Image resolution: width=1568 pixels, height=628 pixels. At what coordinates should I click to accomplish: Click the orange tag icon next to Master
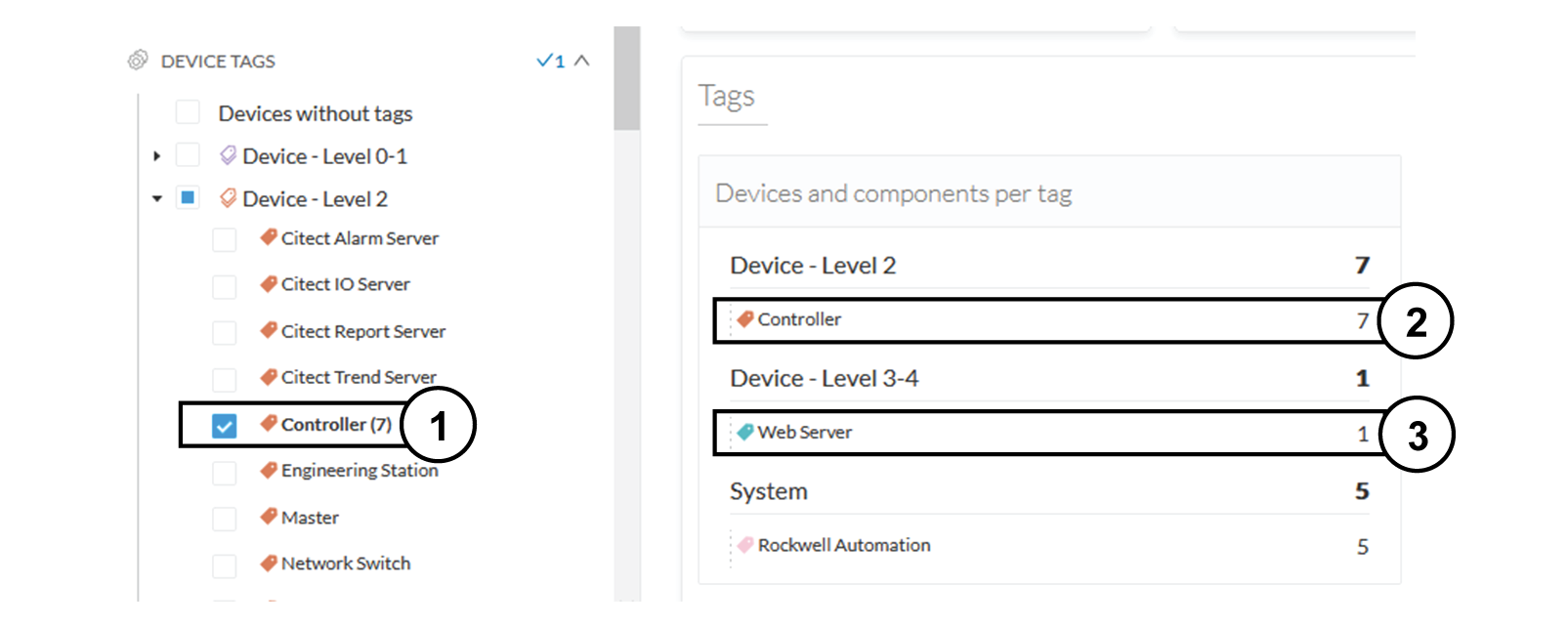pos(269,517)
